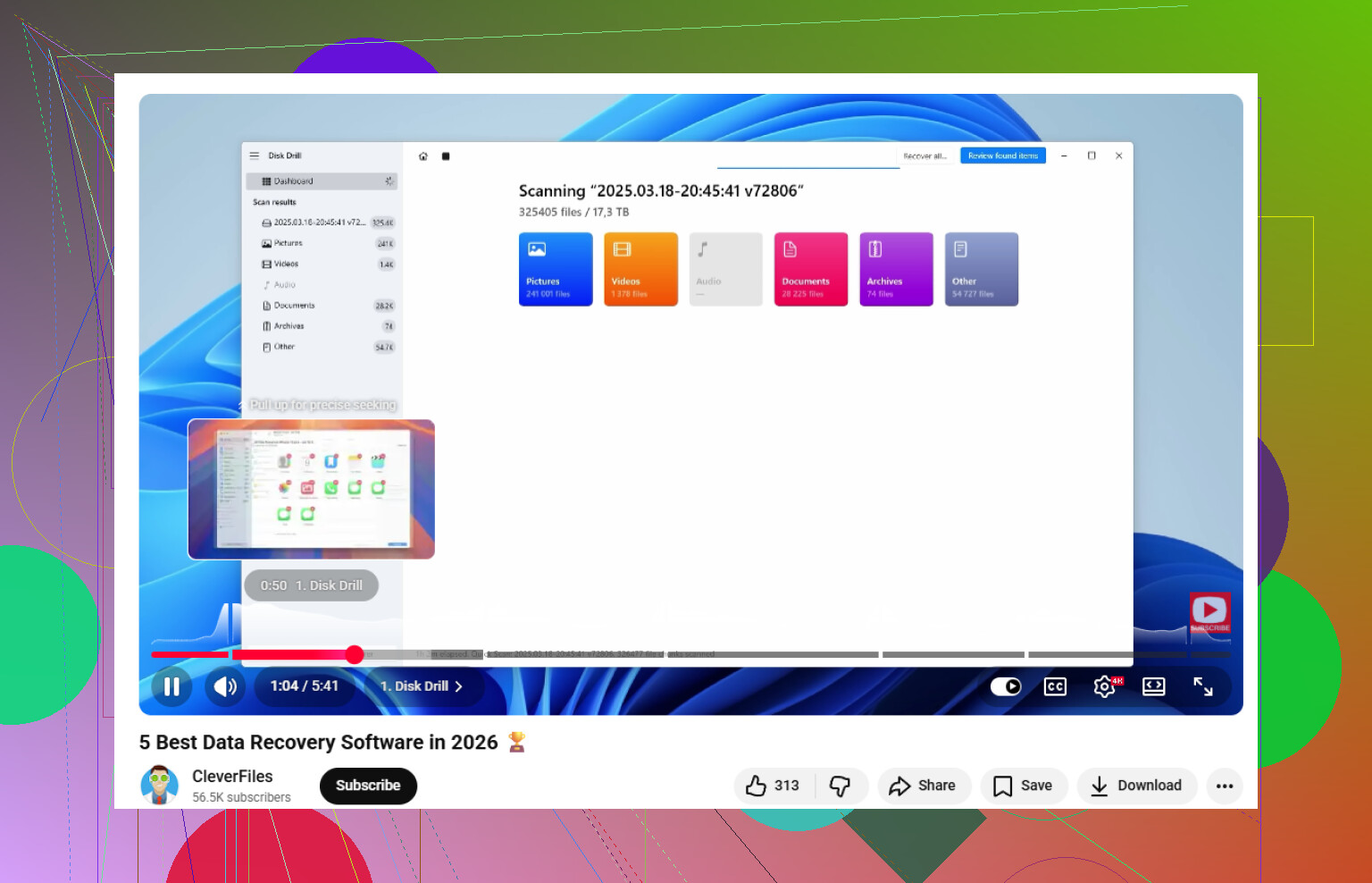
Task: Select Audio in the sidebar list
Action: [322, 285]
